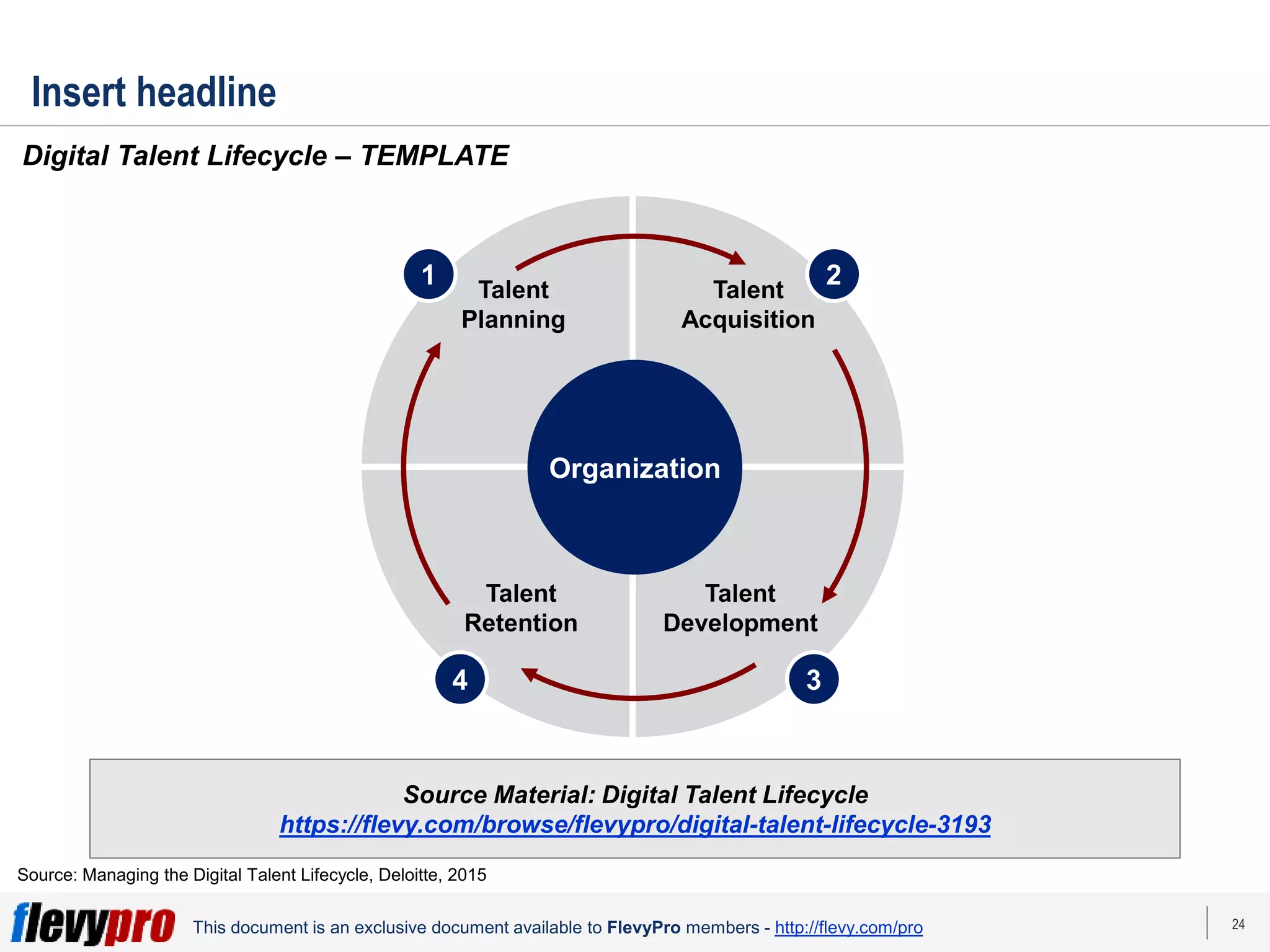Select the 'Talent Acquisition' label

coord(748,305)
